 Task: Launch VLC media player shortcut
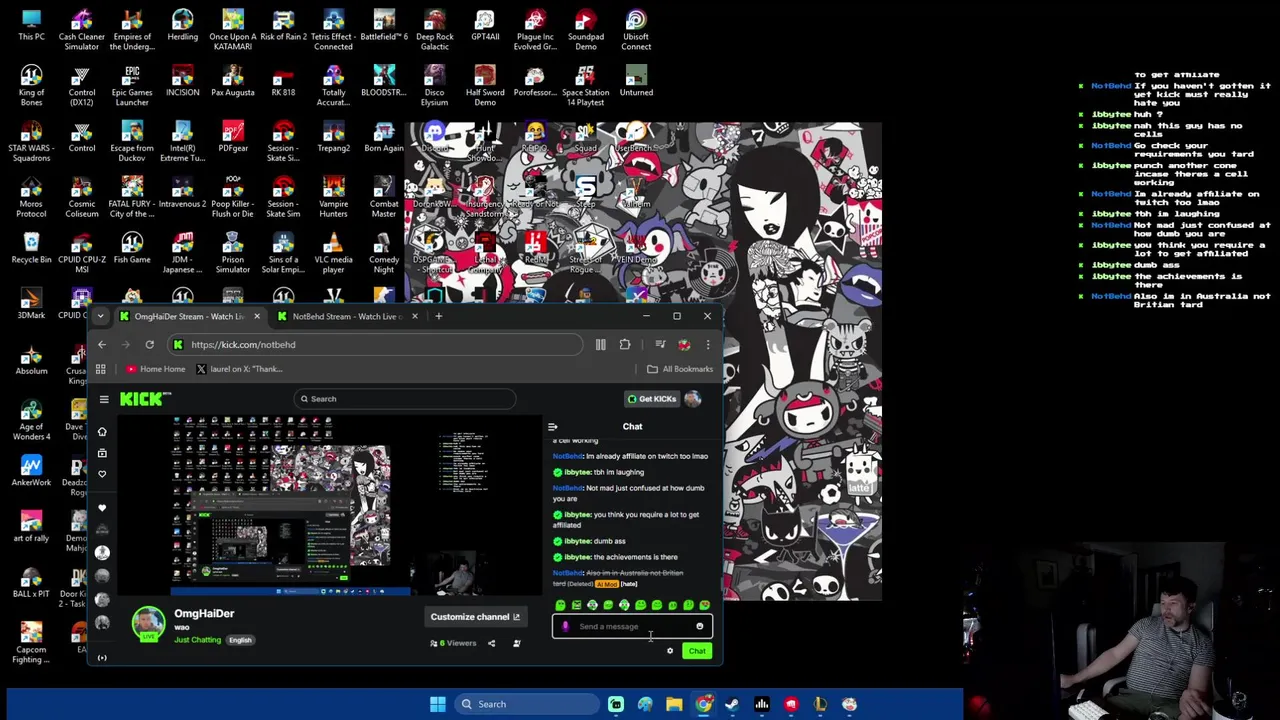click(x=334, y=254)
